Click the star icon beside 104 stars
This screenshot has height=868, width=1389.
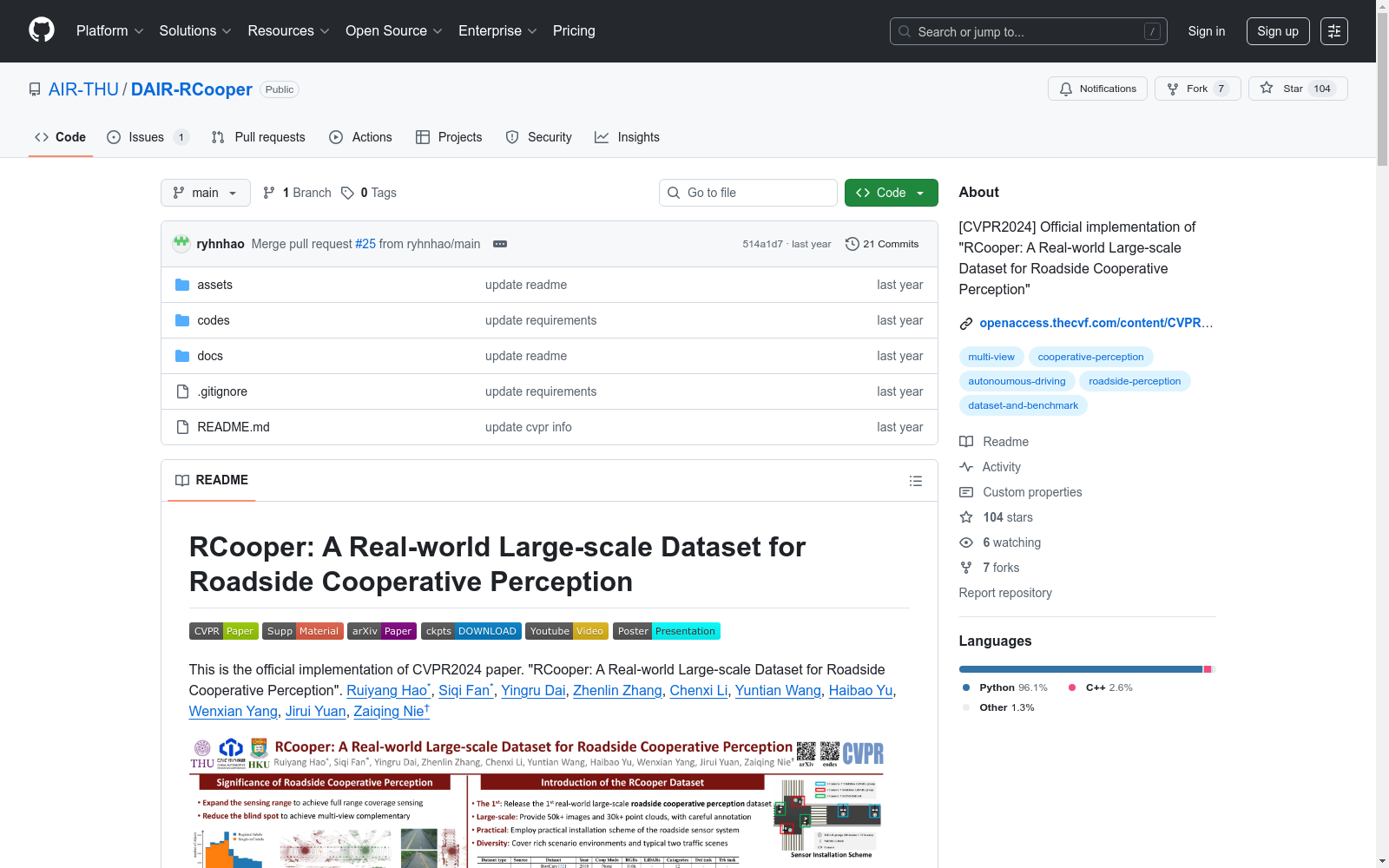pyautogui.click(x=966, y=517)
